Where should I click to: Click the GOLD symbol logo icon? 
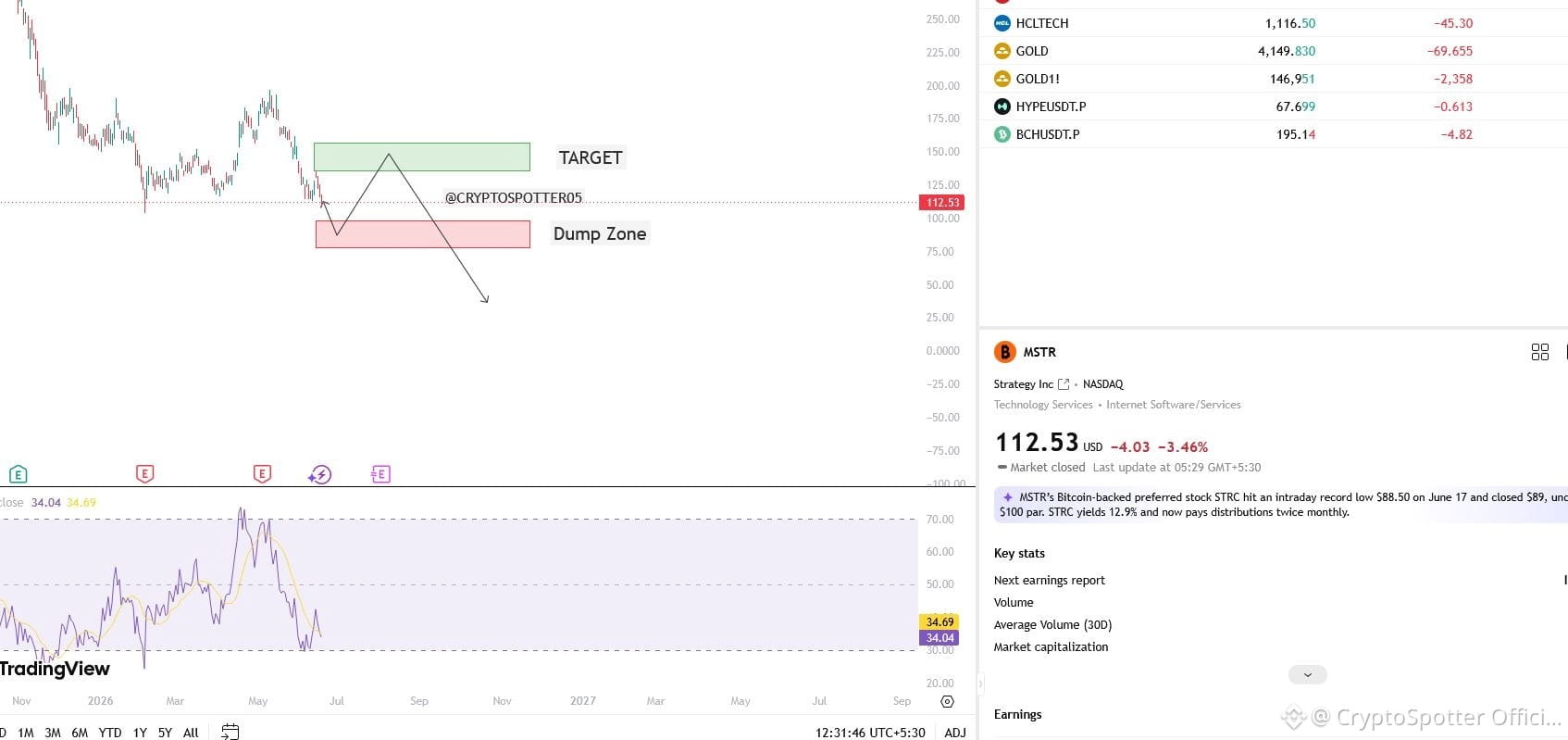1002,51
